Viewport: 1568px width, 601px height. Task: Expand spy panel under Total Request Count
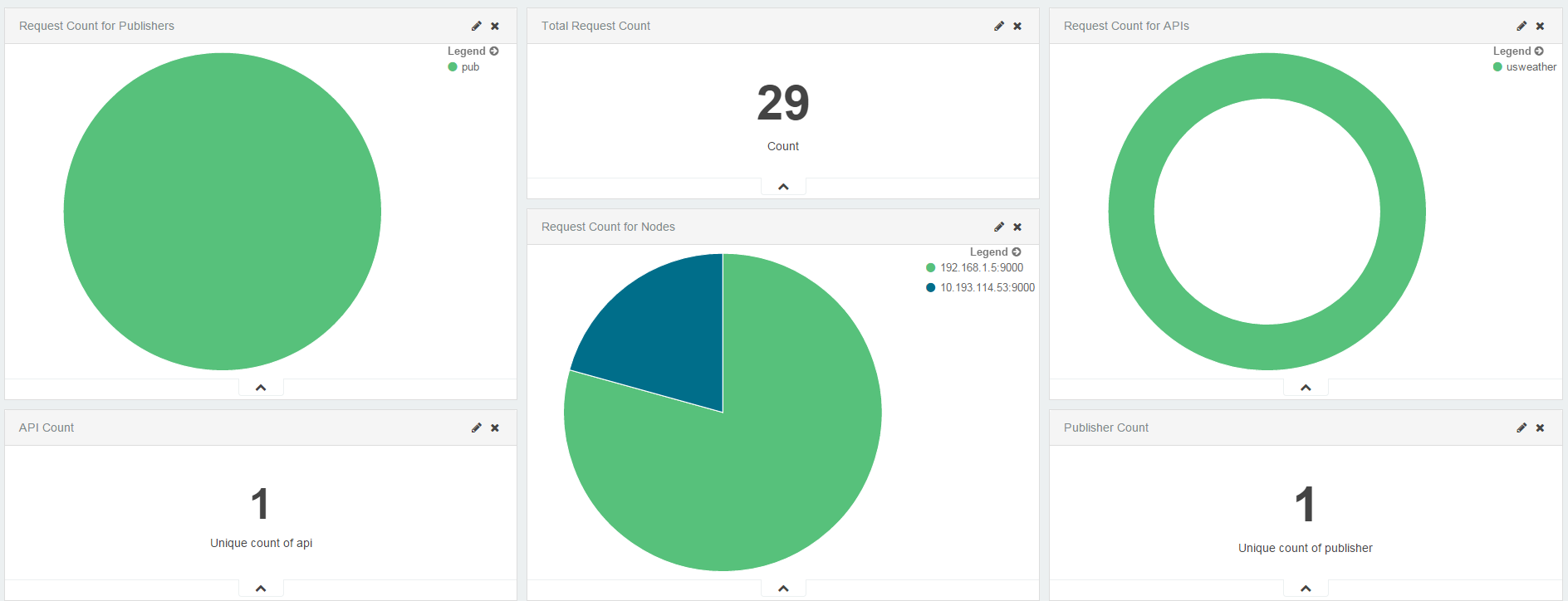click(x=783, y=187)
